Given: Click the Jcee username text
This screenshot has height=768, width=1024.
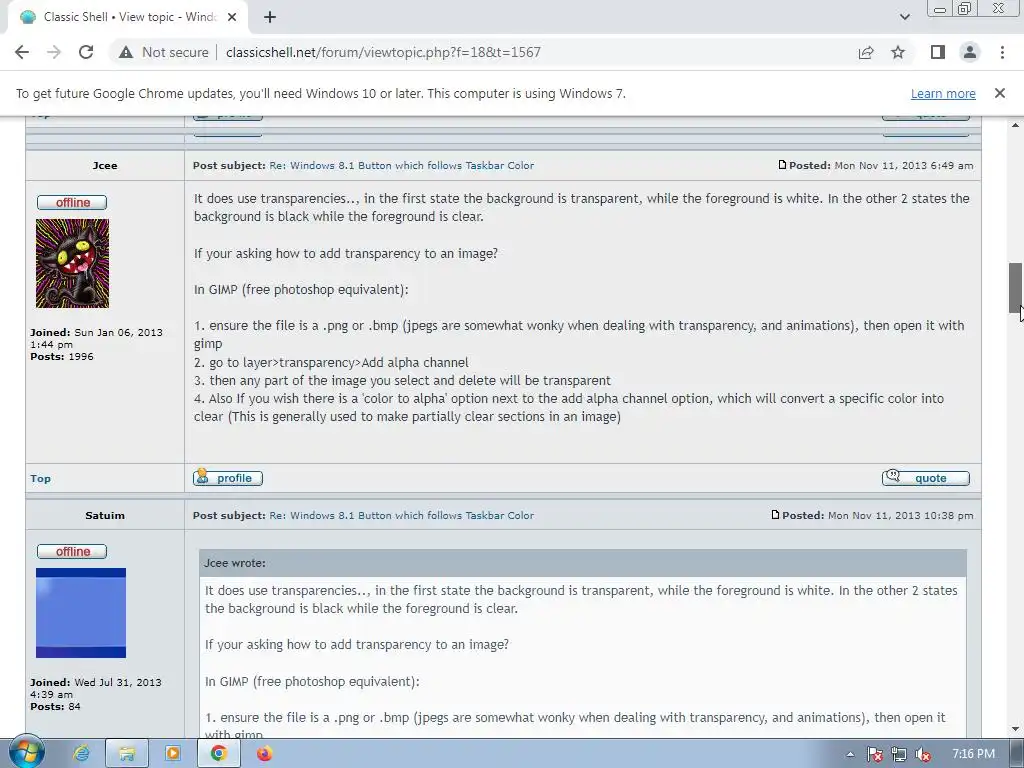Looking at the screenshot, I should [105, 166].
